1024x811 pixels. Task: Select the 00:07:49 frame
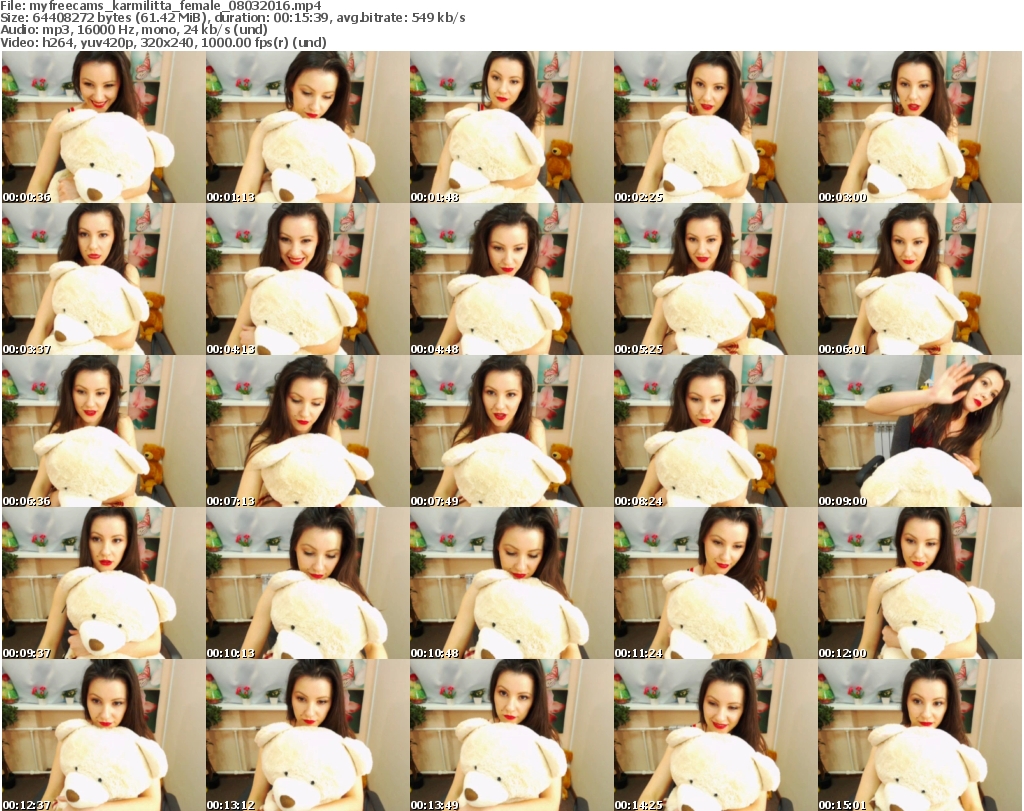[510, 431]
